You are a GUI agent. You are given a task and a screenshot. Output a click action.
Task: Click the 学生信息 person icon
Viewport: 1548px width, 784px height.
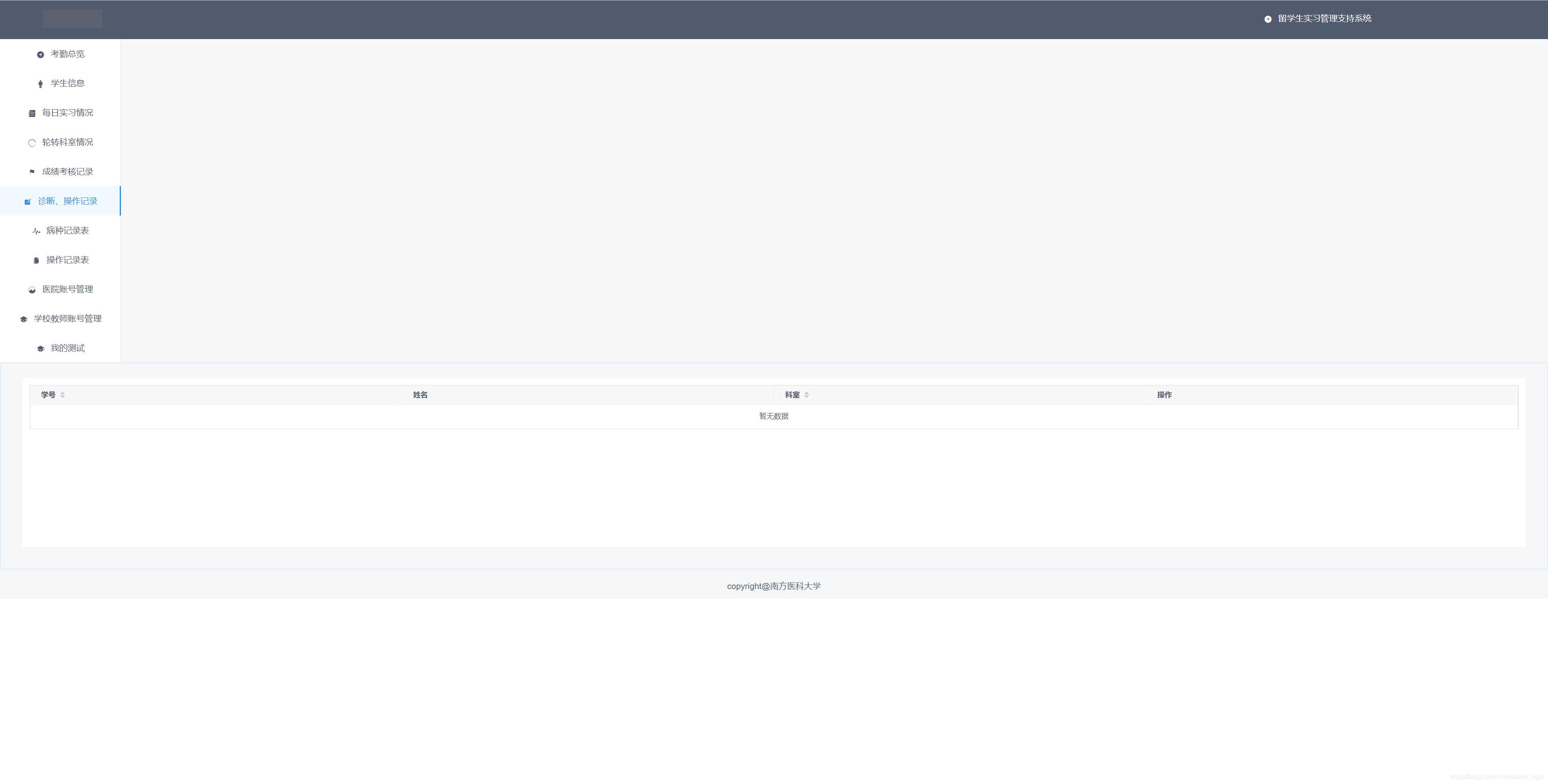click(x=40, y=84)
